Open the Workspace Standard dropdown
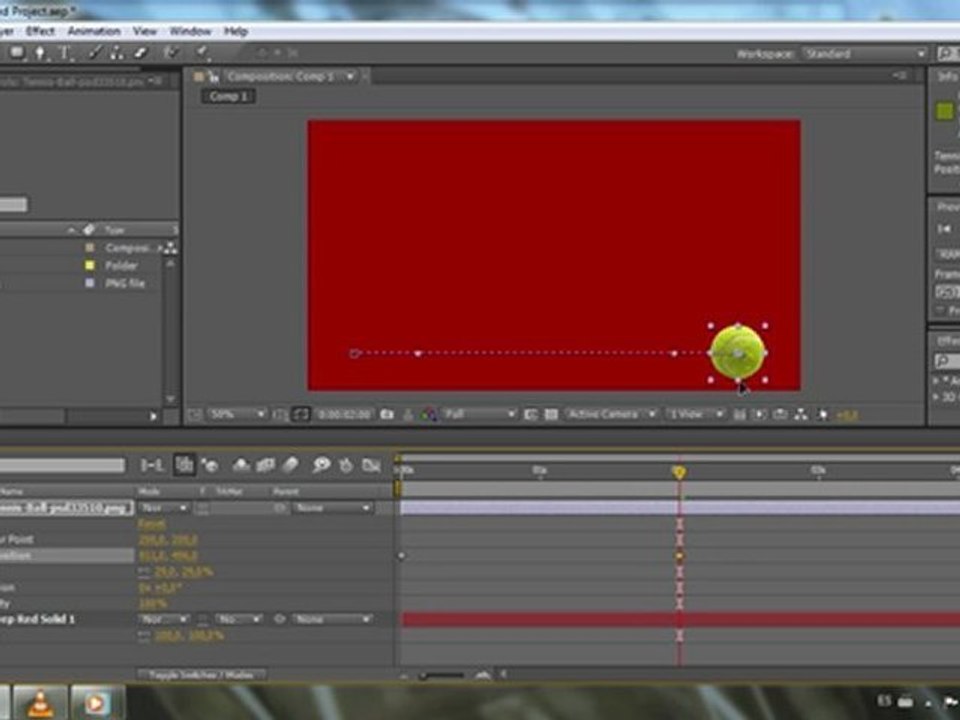The height and width of the screenshot is (720, 960). [864, 54]
